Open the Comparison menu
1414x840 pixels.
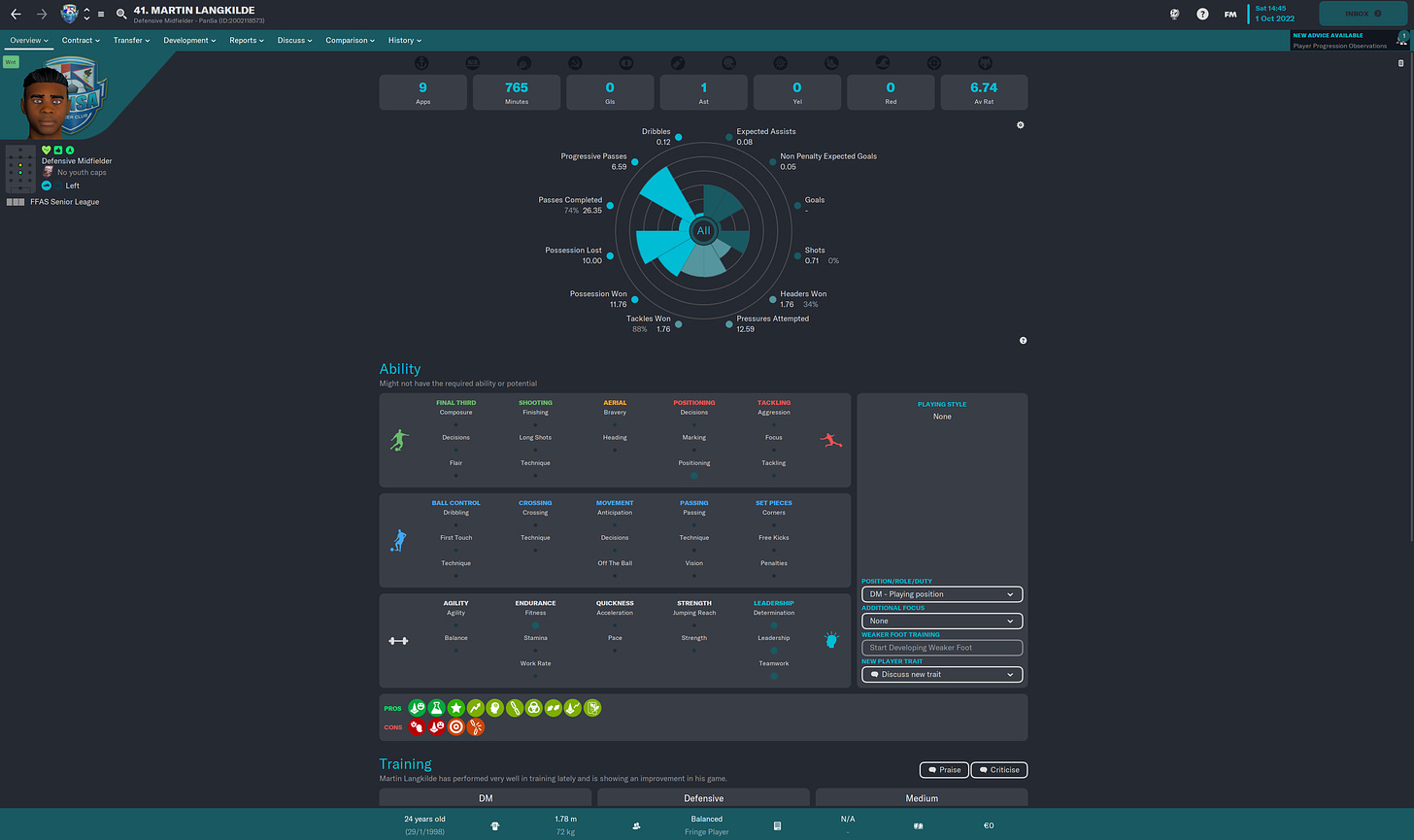coord(351,41)
